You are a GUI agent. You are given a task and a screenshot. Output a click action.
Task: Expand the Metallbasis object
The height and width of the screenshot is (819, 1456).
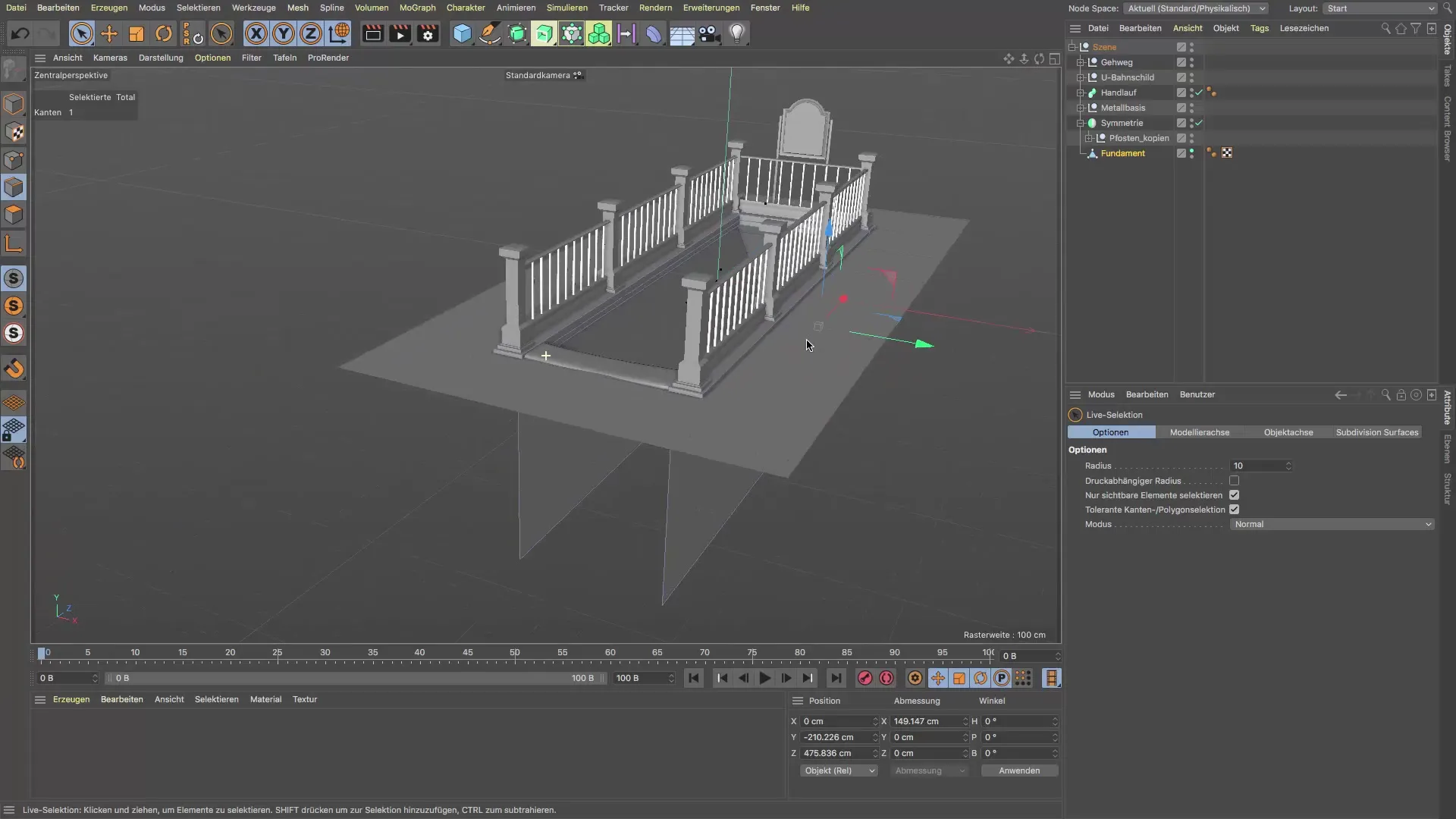(1080, 108)
